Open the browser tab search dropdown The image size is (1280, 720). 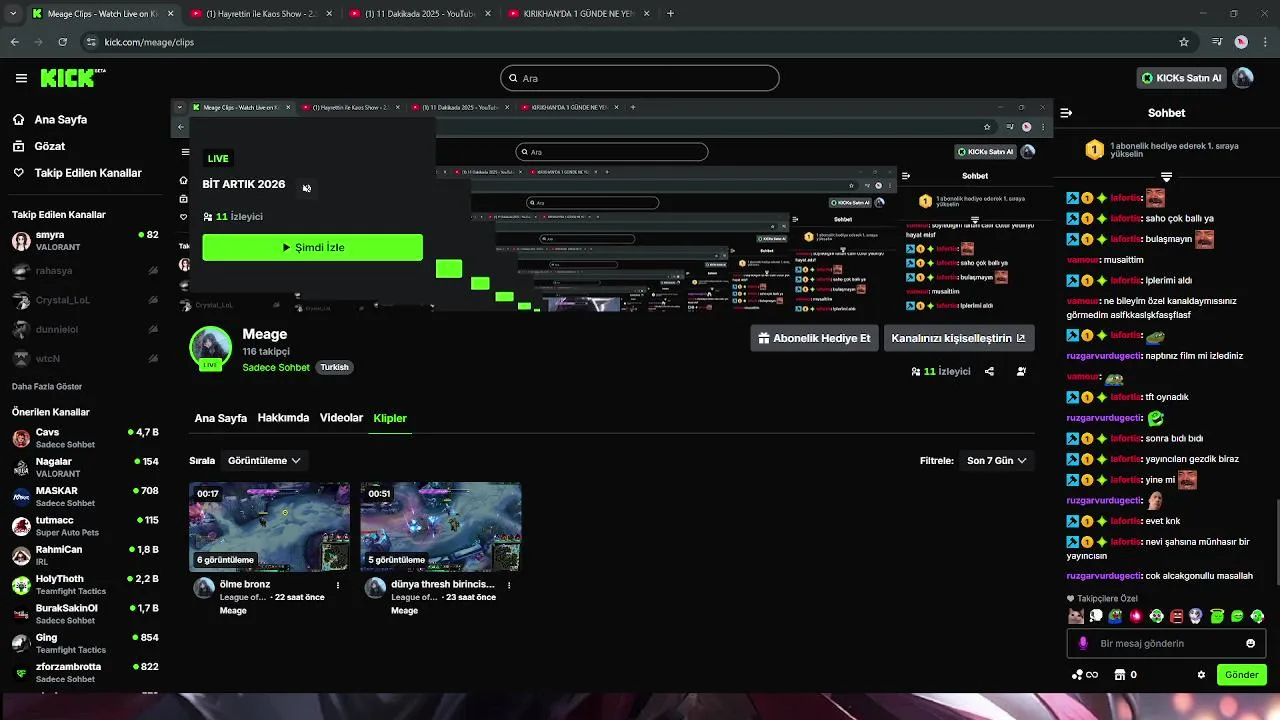click(12, 14)
